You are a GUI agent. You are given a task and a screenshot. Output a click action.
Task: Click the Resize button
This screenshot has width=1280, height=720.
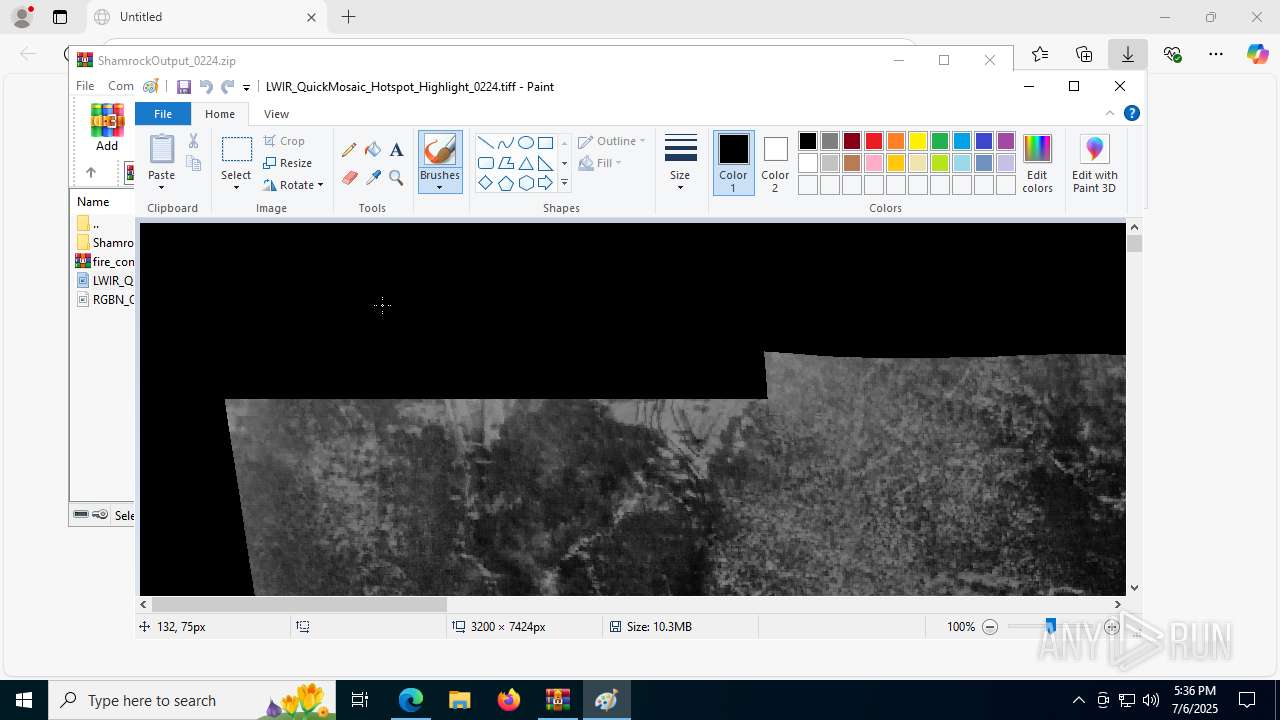[x=288, y=163]
